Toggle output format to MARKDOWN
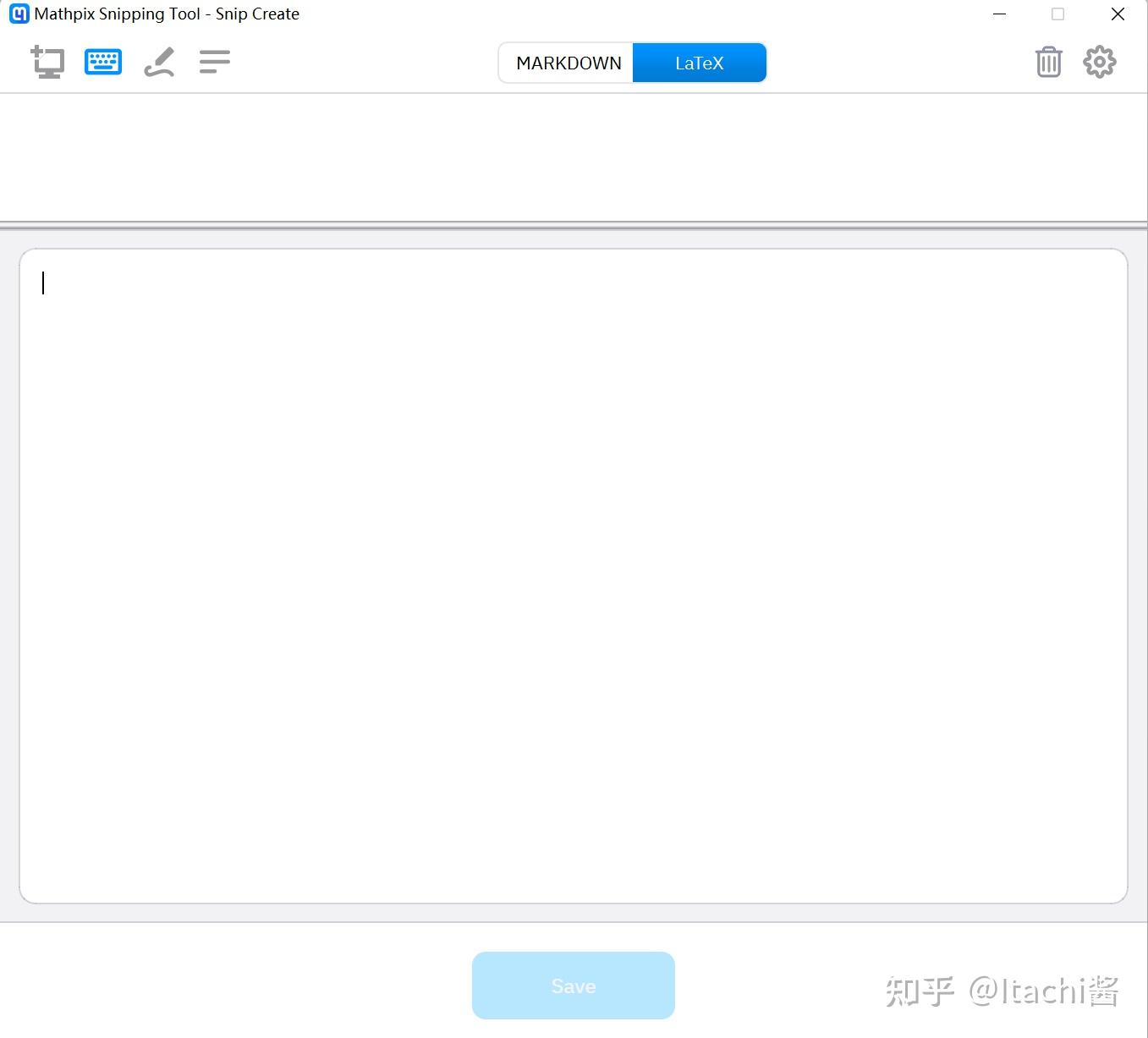Screen dimensions: 1148x1038 click(x=569, y=62)
